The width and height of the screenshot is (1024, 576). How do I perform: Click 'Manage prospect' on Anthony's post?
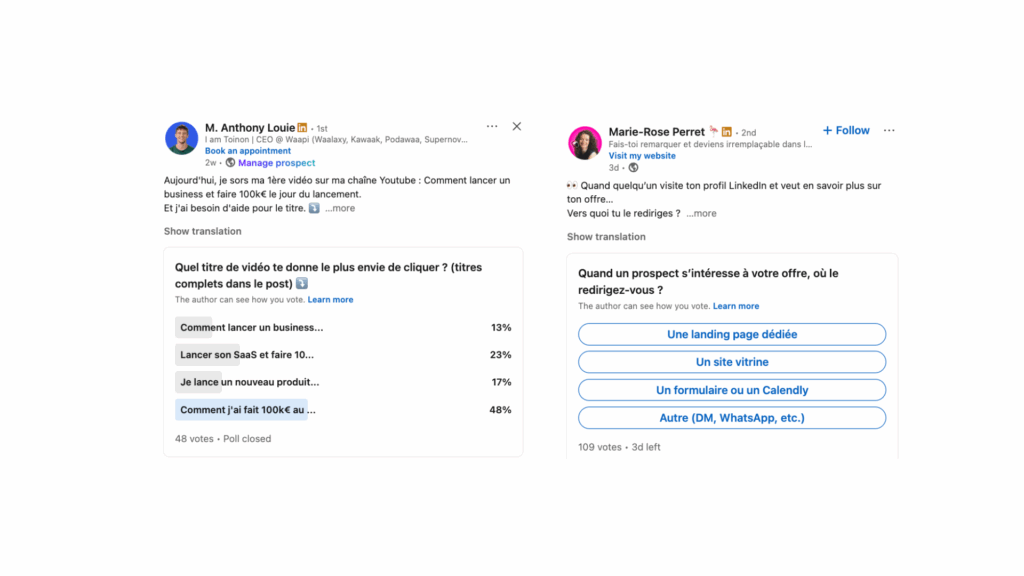click(x=276, y=163)
